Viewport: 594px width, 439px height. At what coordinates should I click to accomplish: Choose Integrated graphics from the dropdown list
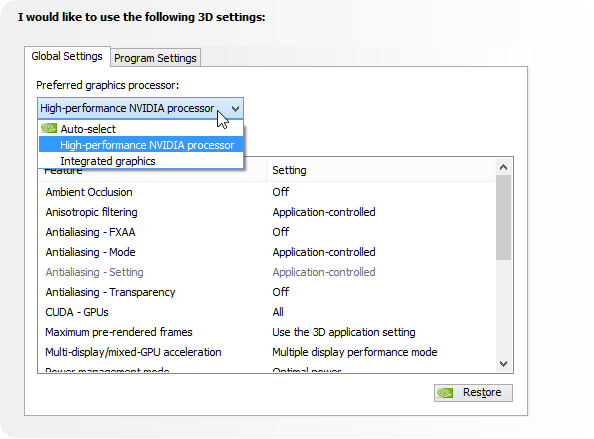[141, 161]
